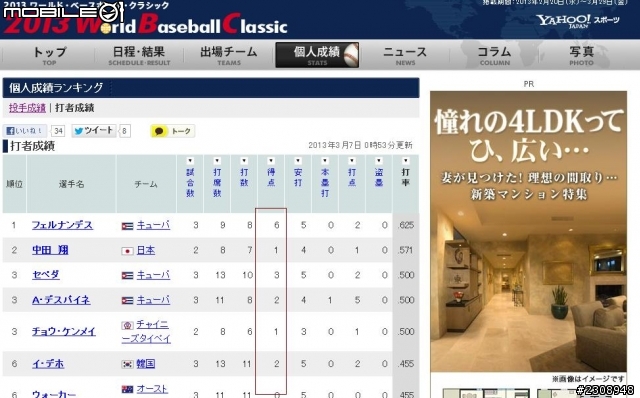Click the batting average .625 cell
Screen dimensions: 640x398
click(x=406, y=225)
